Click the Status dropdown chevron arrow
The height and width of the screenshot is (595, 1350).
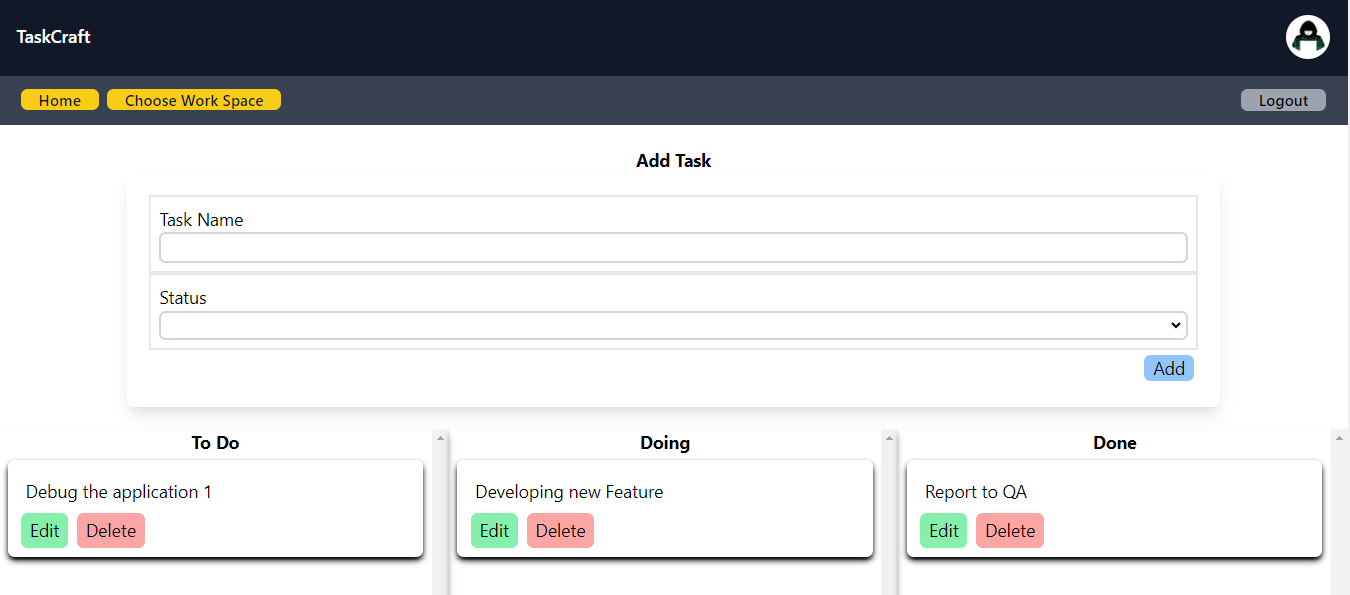pyautogui.click(x=1175, y=325)
